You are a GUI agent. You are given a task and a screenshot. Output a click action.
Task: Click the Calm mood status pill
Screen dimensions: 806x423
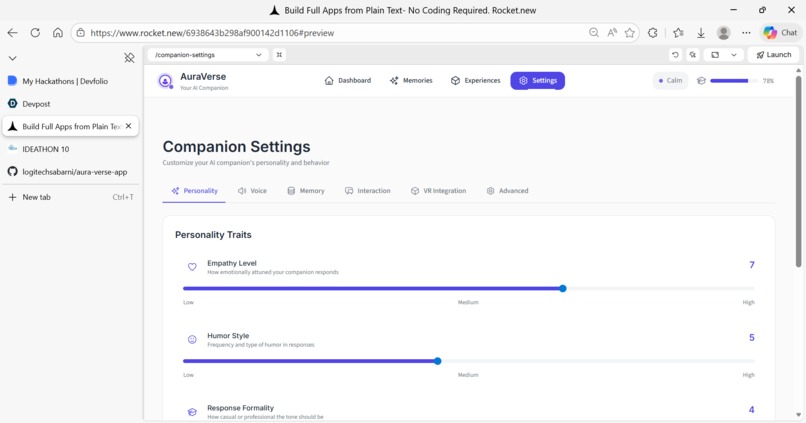670,81
